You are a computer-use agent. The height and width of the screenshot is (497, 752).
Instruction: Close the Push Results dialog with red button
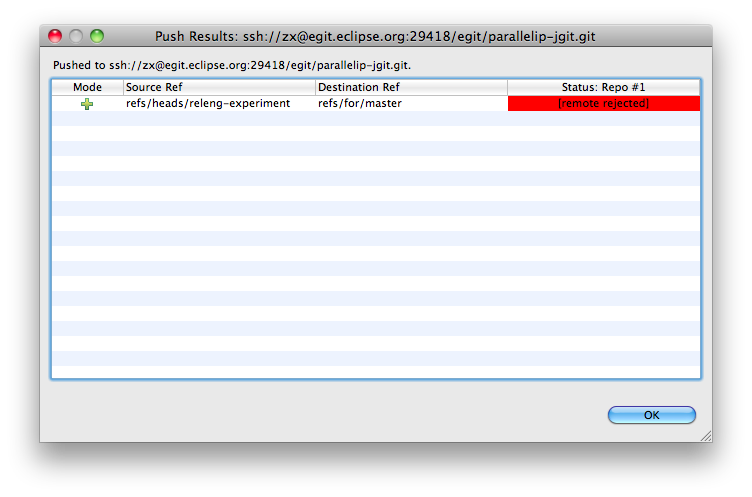[55, 36]
